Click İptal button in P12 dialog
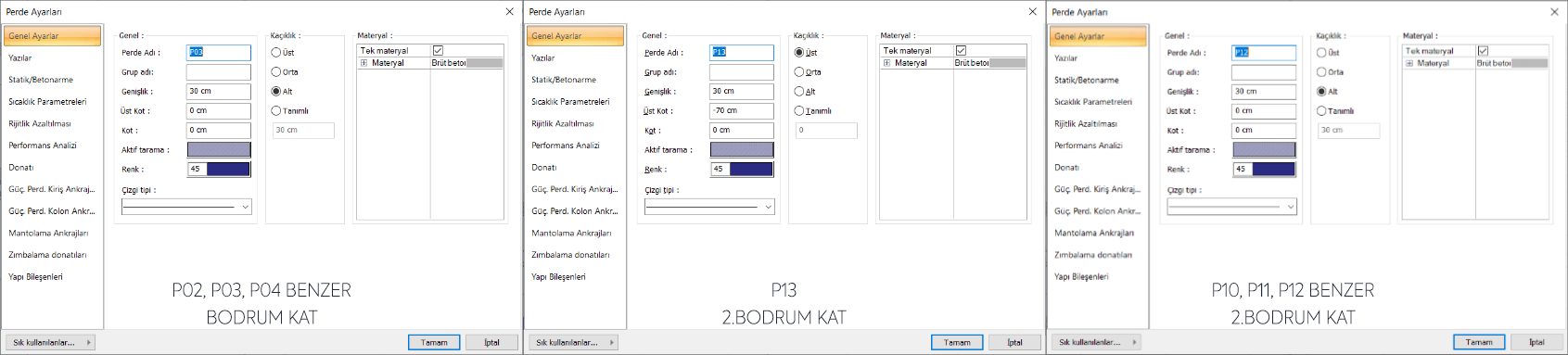The height and width of the screenshot is (355, 1568). [x=1536, y=343]
